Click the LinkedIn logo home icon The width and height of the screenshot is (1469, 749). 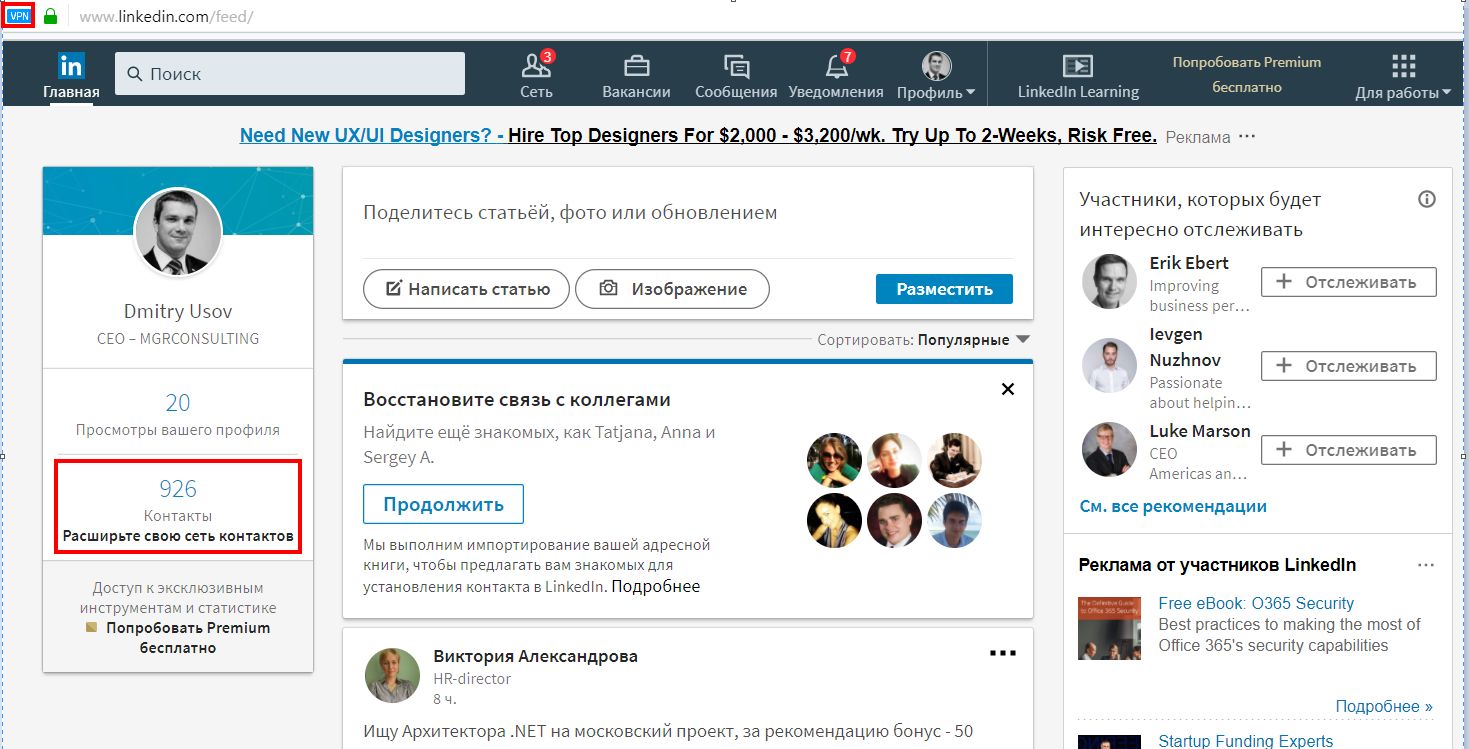coord(71,66)
